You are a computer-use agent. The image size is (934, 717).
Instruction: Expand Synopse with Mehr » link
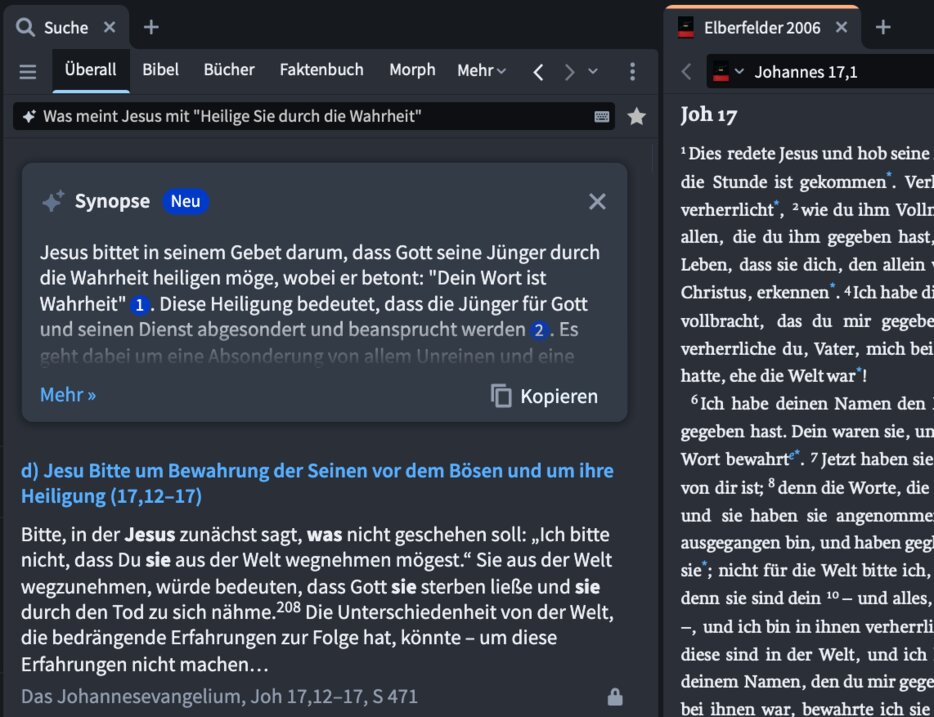pos(68,395)
